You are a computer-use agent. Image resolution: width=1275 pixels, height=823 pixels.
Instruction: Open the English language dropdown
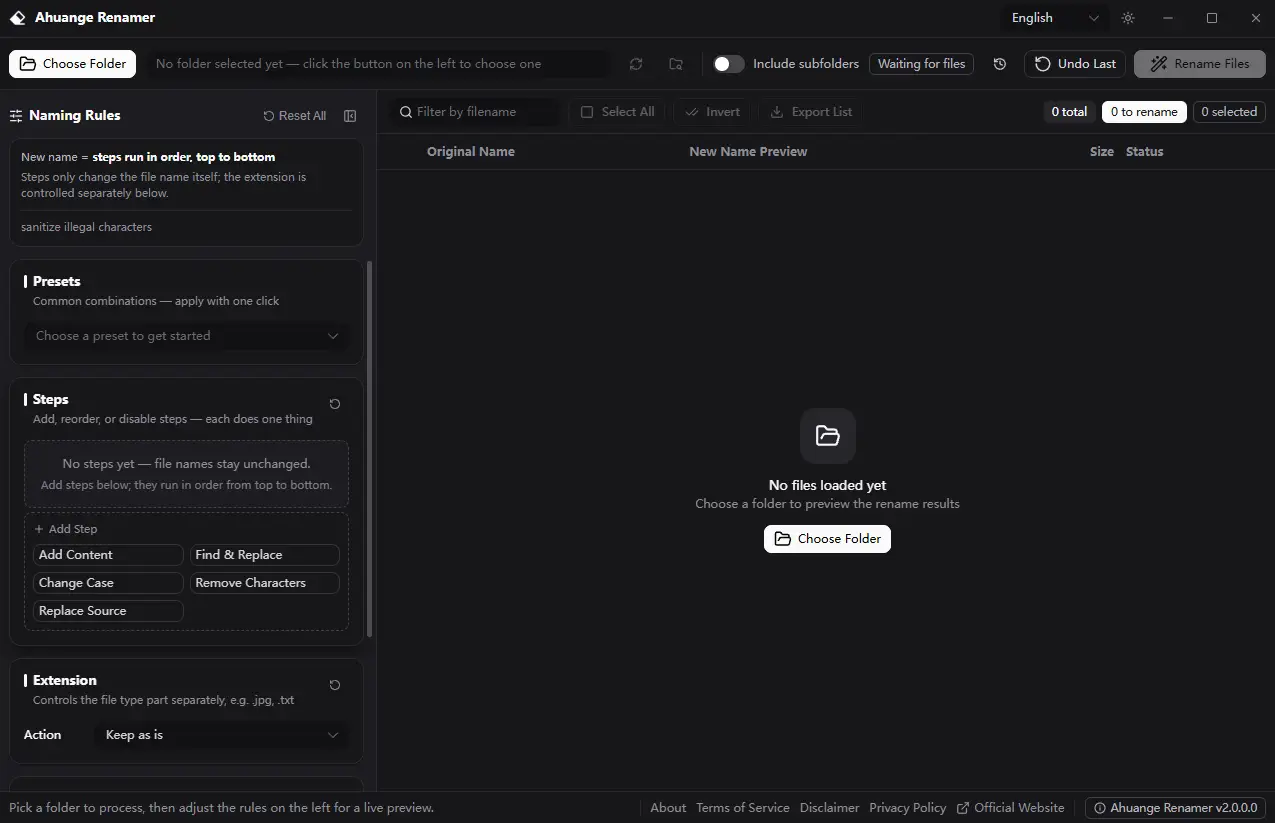coord(1054,18)
